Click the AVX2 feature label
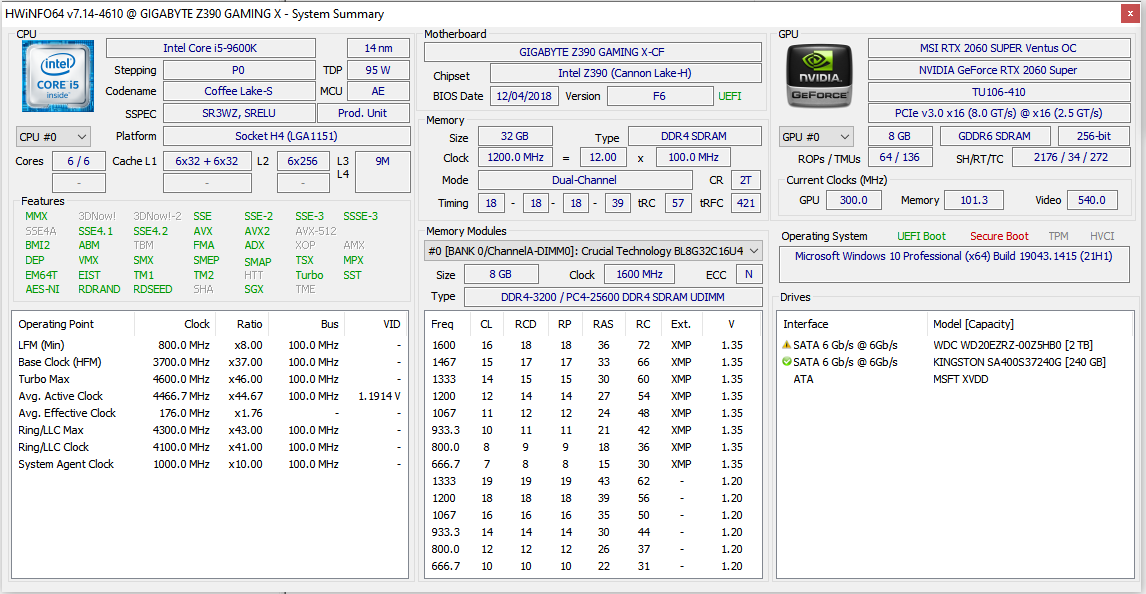The image size is (1146, 594). pos(257,231)
